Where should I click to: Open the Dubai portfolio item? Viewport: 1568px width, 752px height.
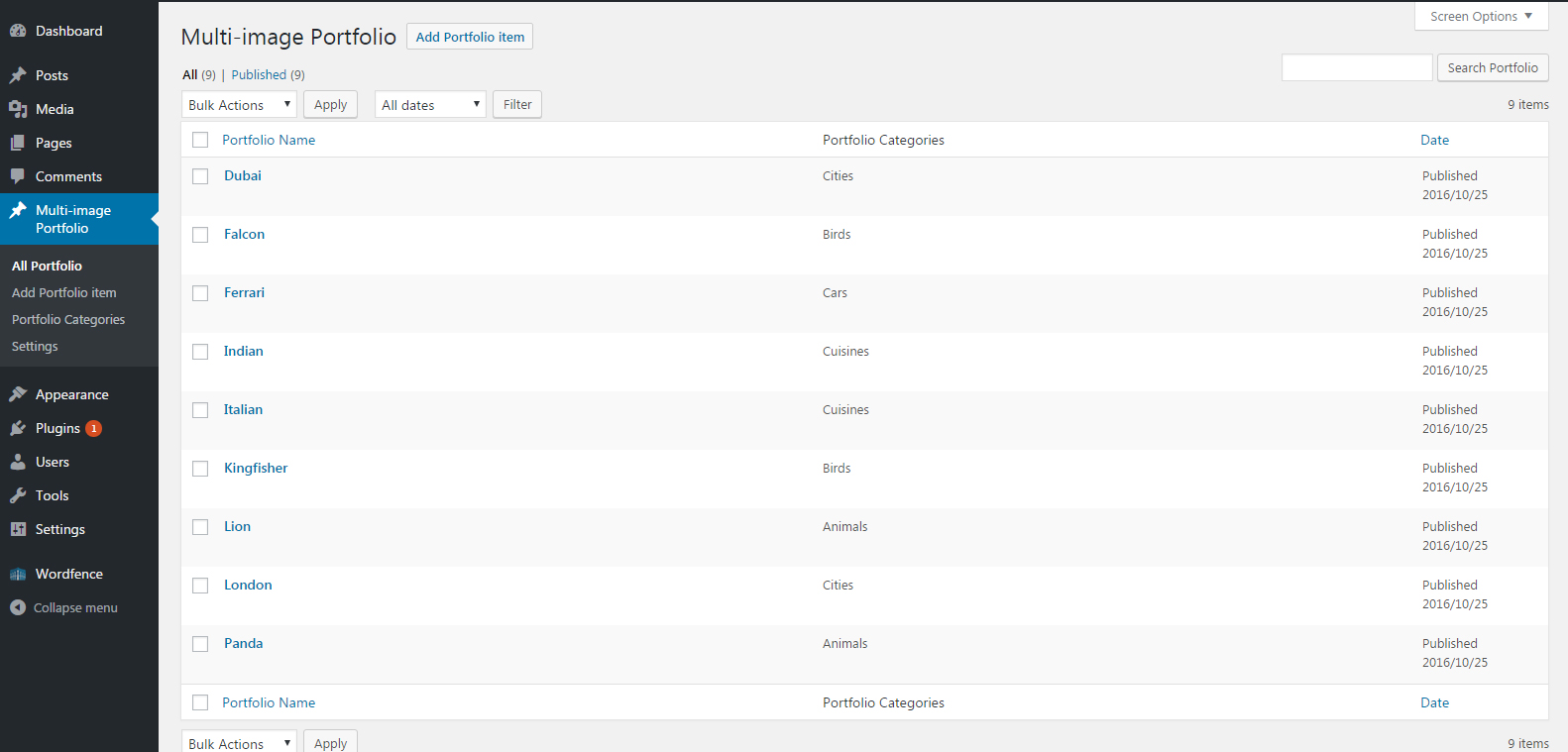coord(243,175)
